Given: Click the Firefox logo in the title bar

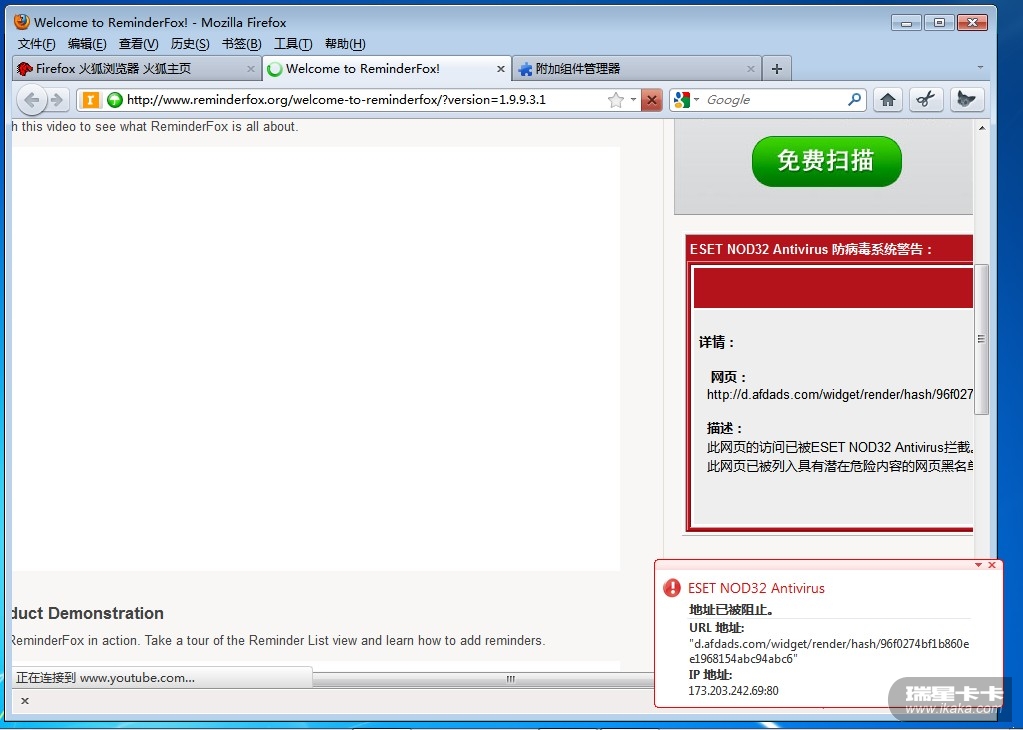Looking at the screenshot, I should (x=22, y=22).
